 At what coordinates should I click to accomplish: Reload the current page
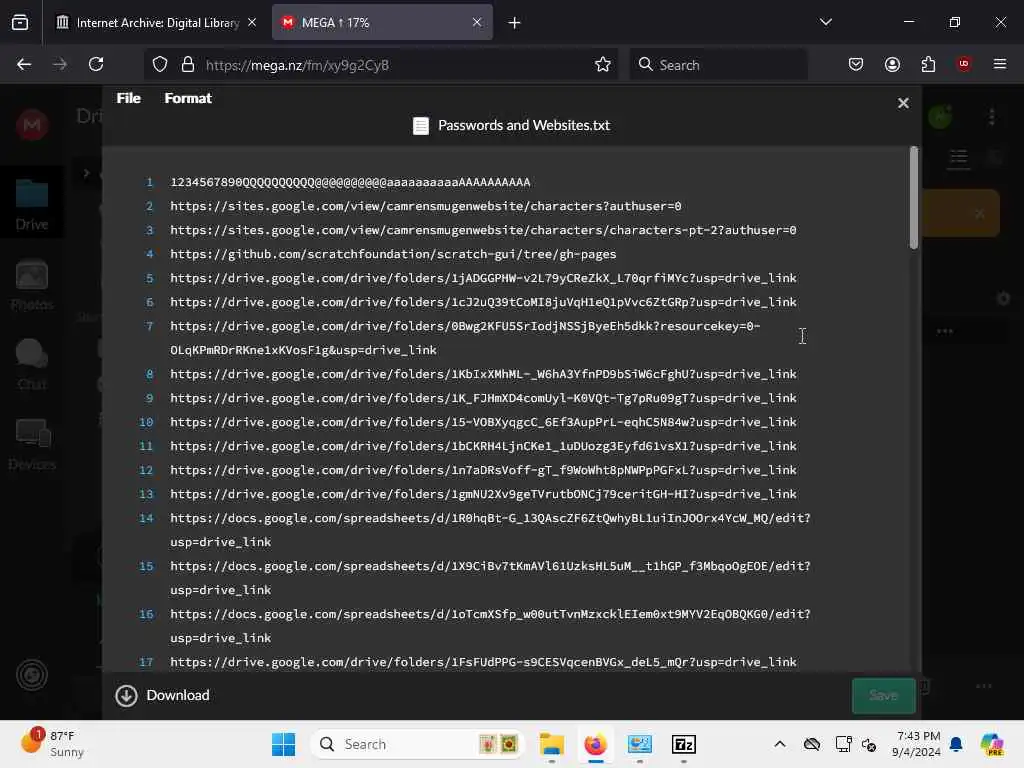click(x=96, y=65)
